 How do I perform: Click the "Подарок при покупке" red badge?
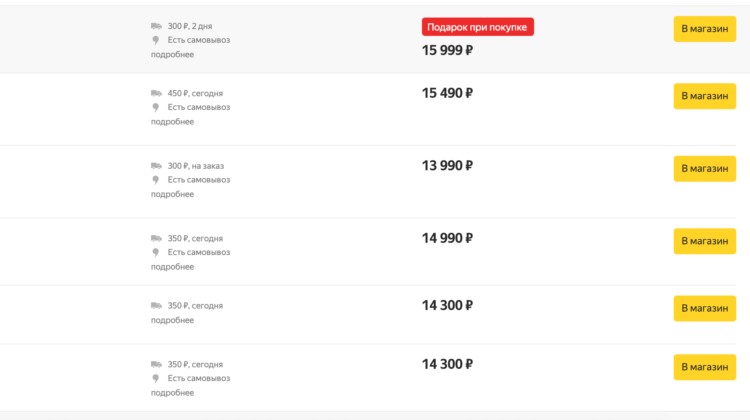tap(477, 27)
